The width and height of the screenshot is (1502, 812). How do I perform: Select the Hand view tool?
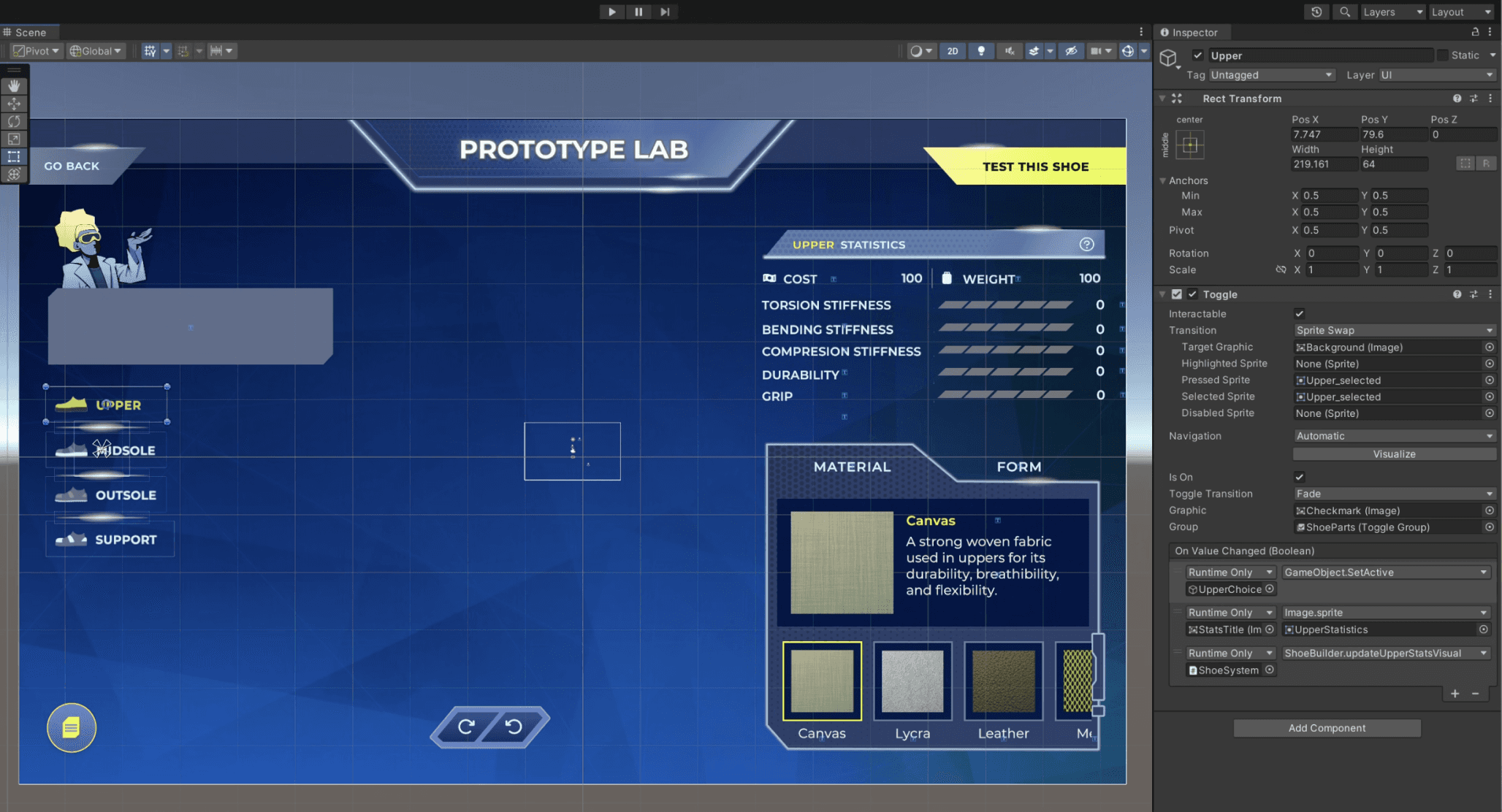point(14,86)
